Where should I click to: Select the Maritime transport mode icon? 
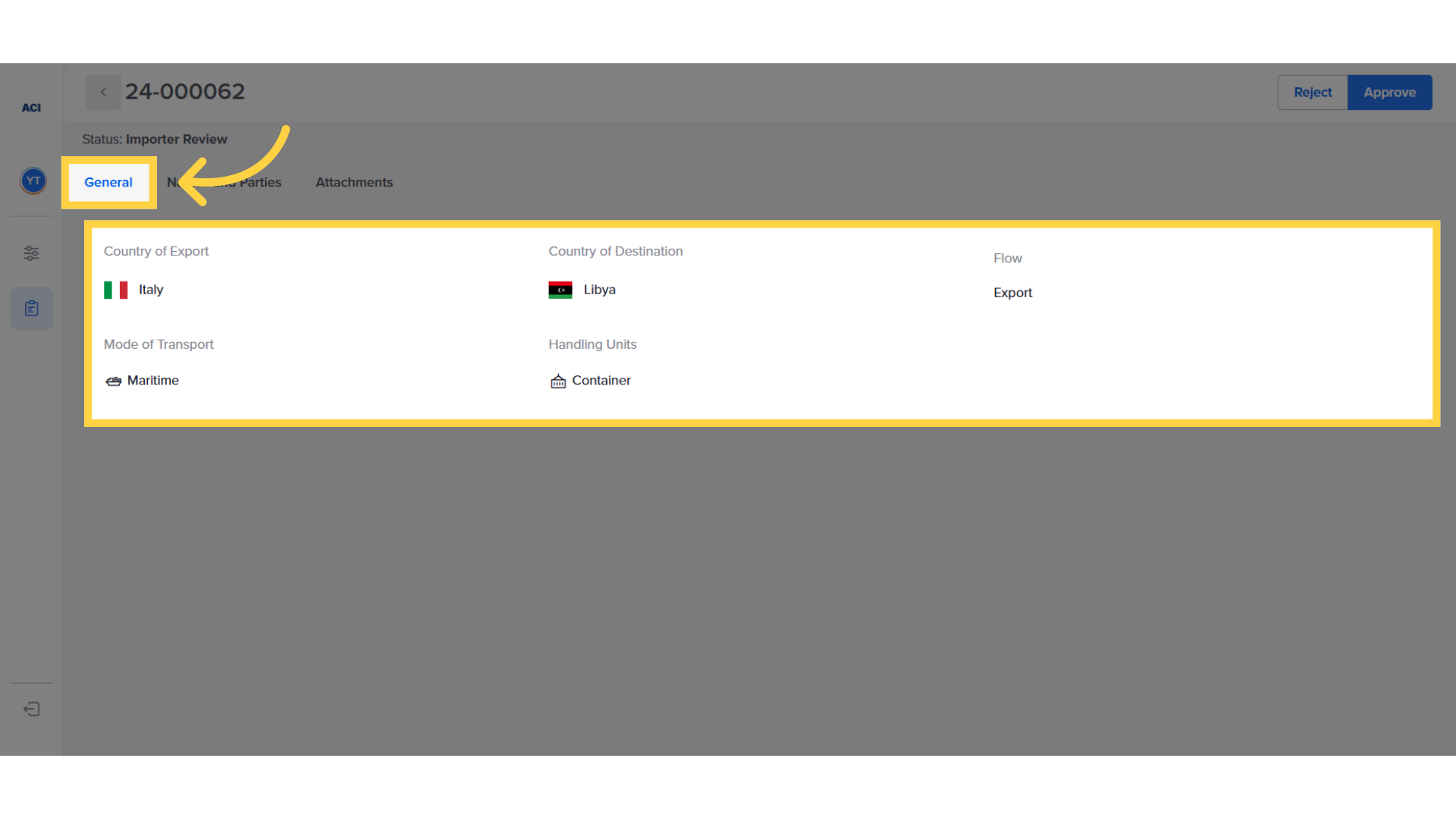pyautogui.click(x=112, y=380)
